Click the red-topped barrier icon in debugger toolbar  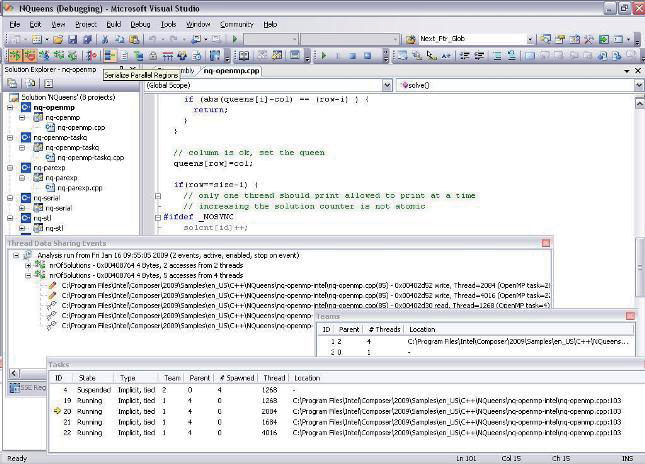pyautogui.click(x=167, y=56)
